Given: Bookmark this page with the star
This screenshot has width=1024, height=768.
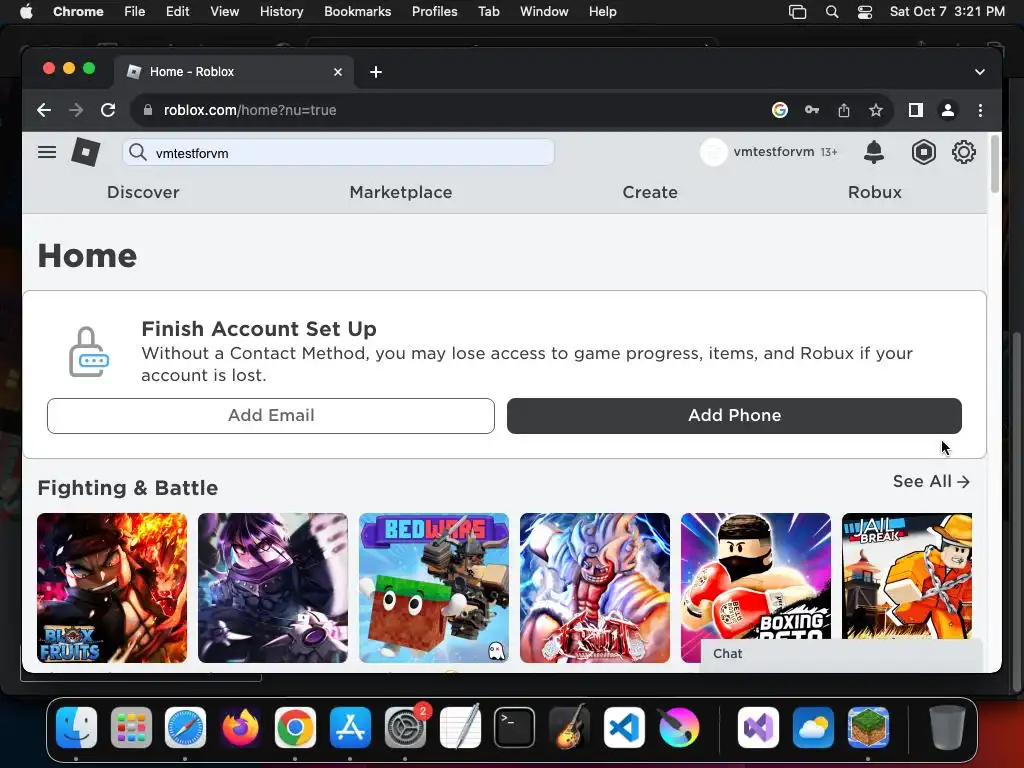Looking at the screenshot, I should coord(876,110).
